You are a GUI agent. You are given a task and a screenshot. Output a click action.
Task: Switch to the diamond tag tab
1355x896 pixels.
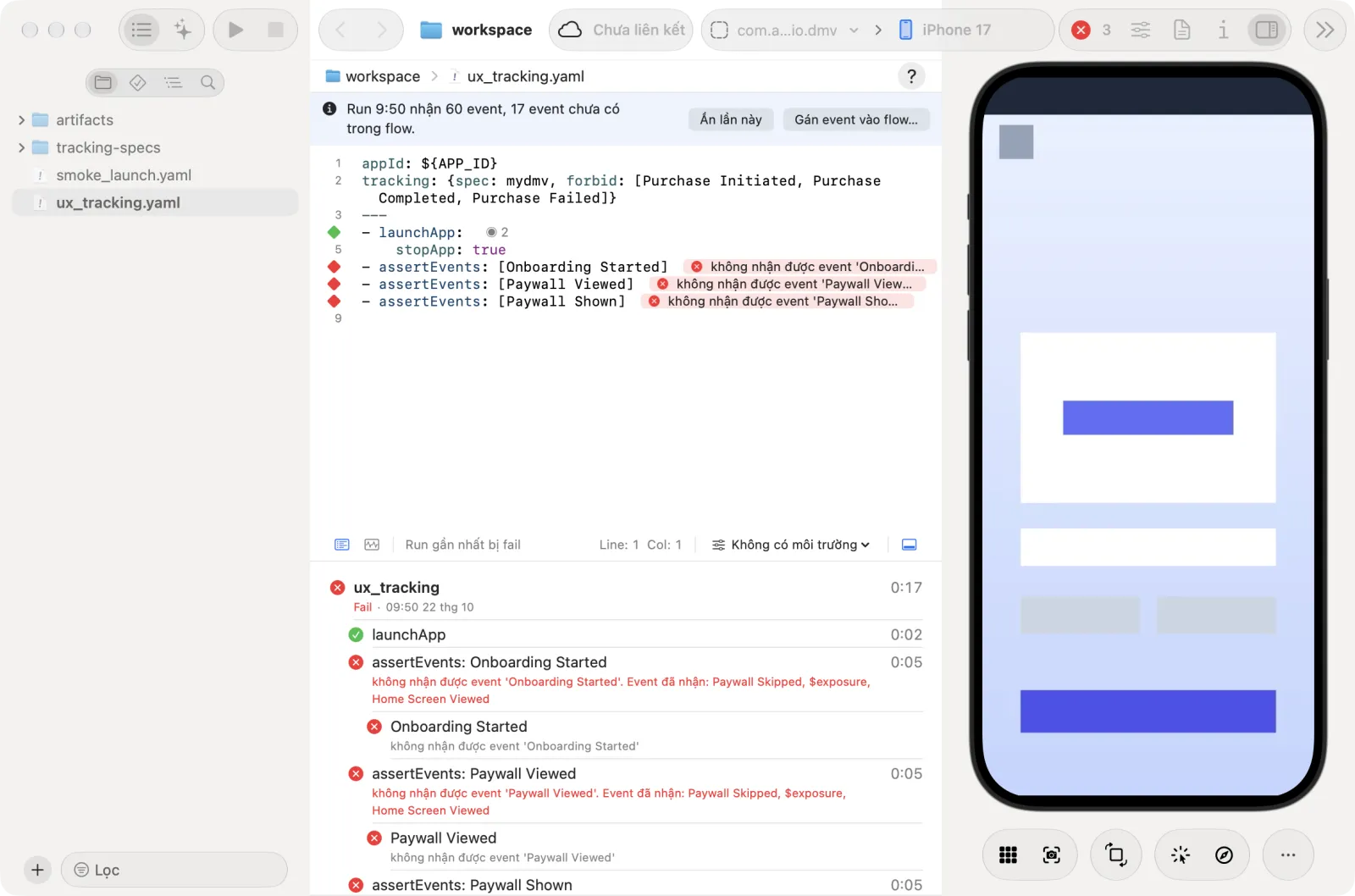pos(138,82)
